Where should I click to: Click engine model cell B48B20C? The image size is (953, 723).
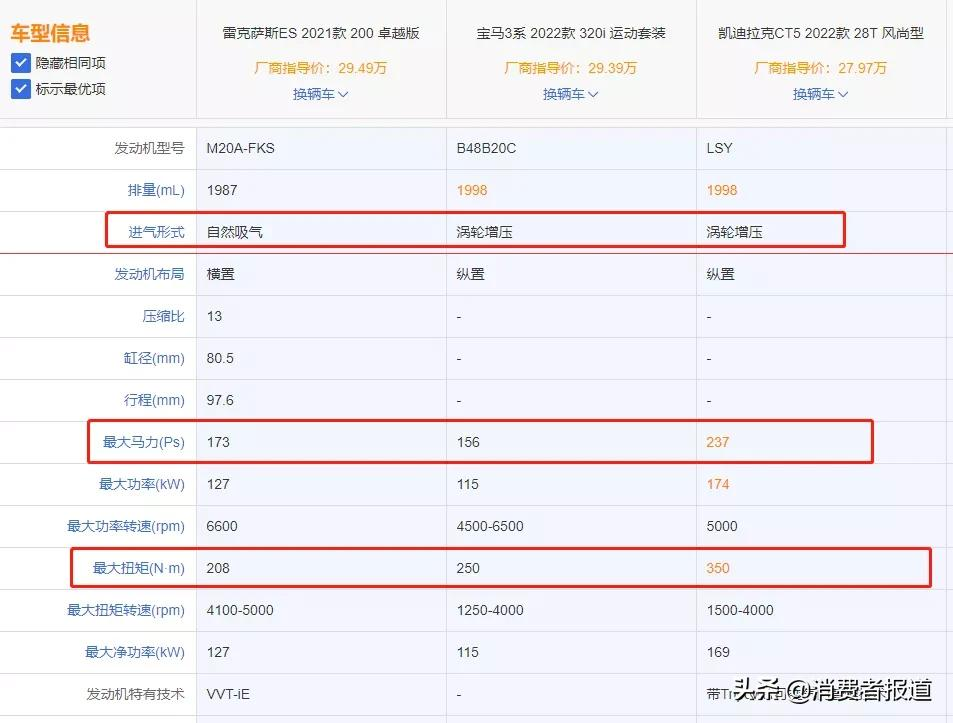[x=486, y=148]
